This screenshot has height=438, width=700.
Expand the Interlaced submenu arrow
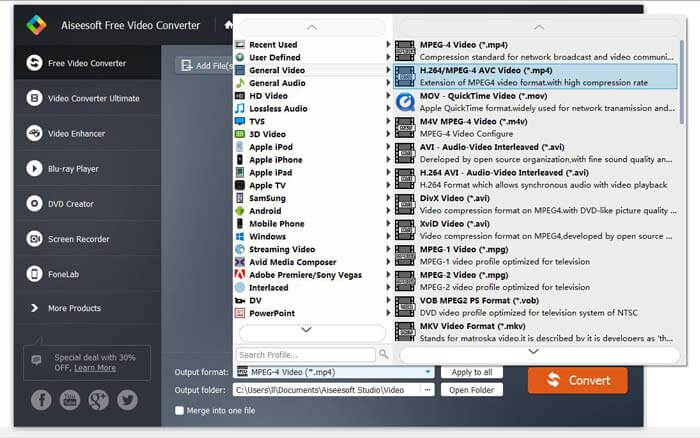coord(388,288)
